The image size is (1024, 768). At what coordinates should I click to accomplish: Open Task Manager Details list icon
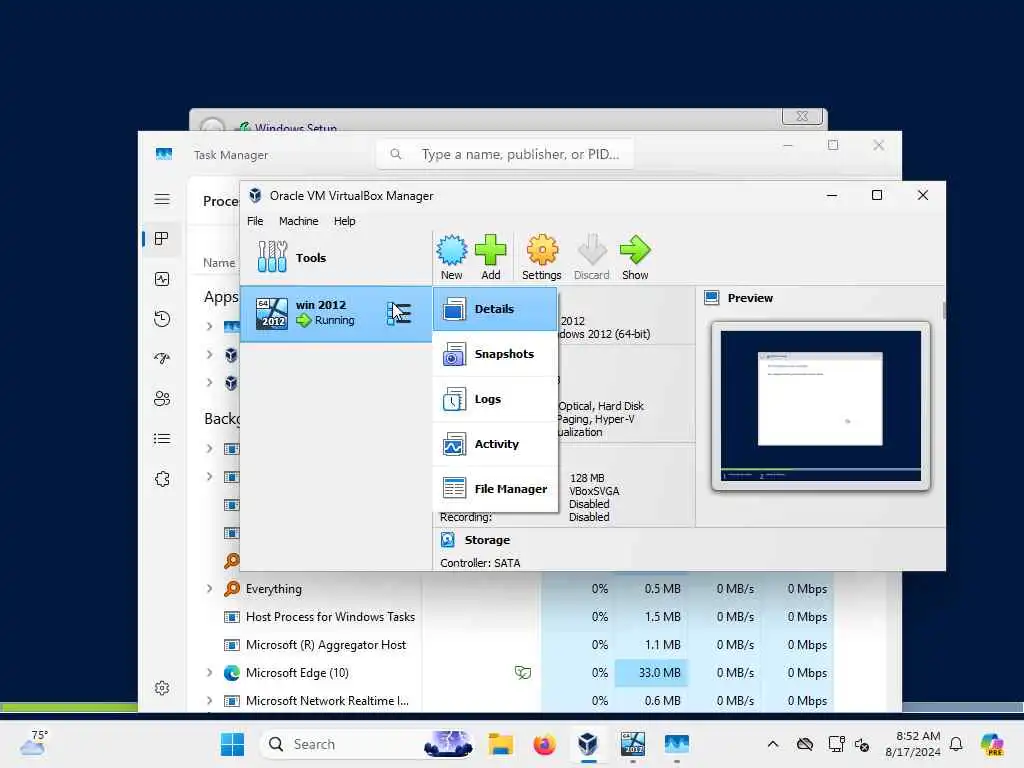162,439
